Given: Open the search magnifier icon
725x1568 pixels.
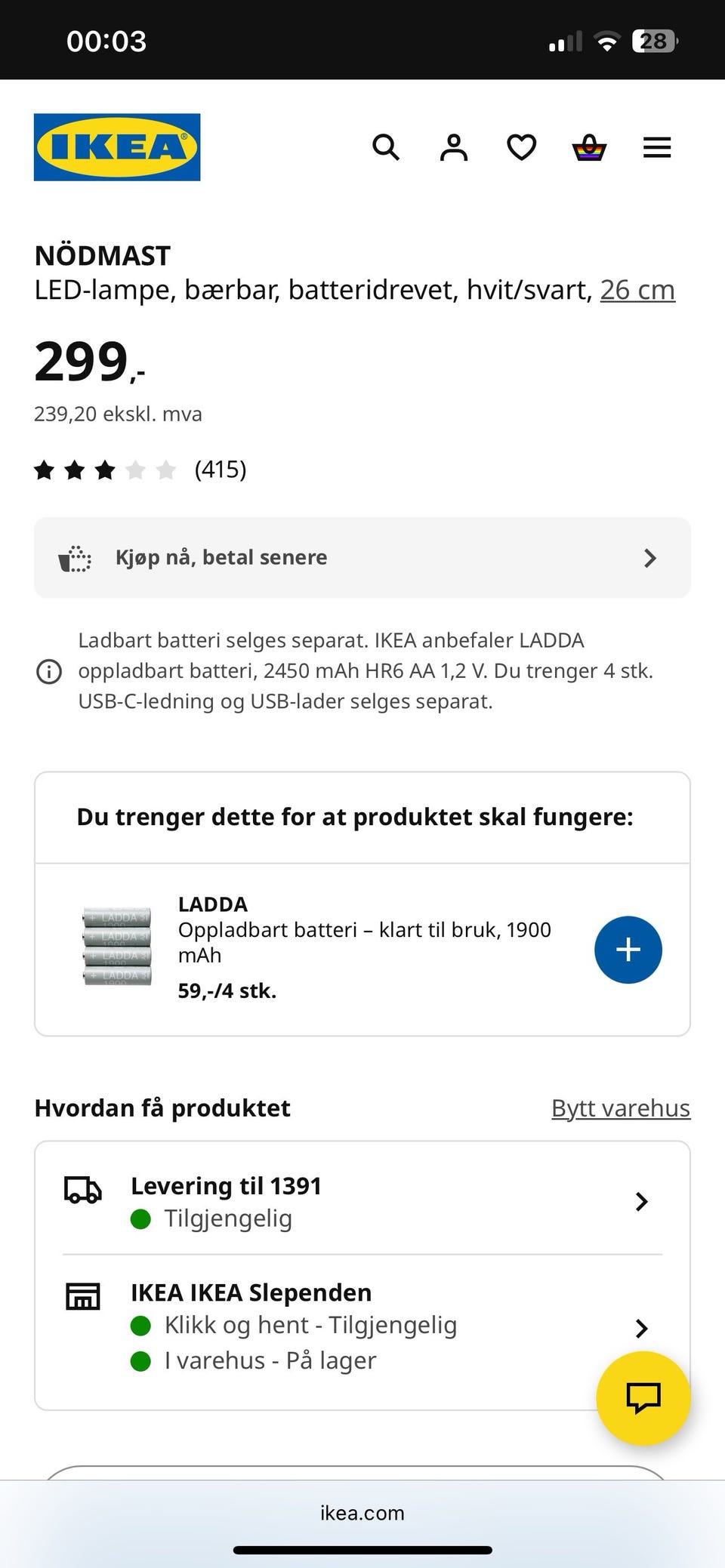Looking at the screenshot, I should click(x=386, y=147).
